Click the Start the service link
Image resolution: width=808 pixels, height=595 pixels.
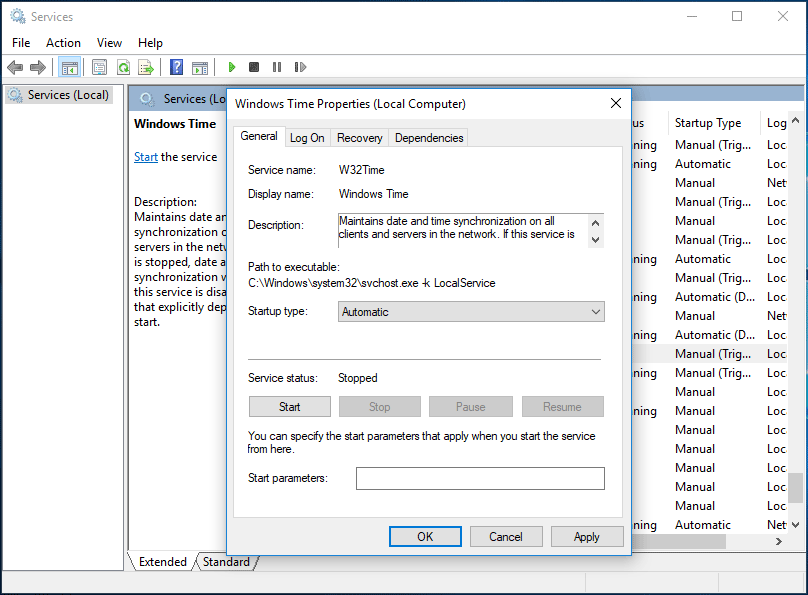[146, 157]
